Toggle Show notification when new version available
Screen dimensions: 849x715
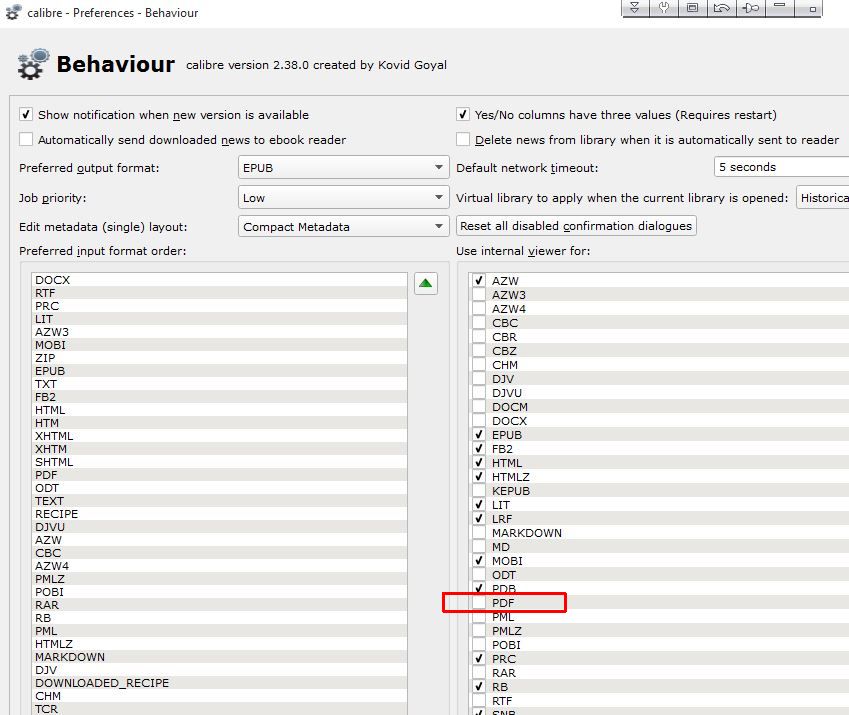[25, 114]
